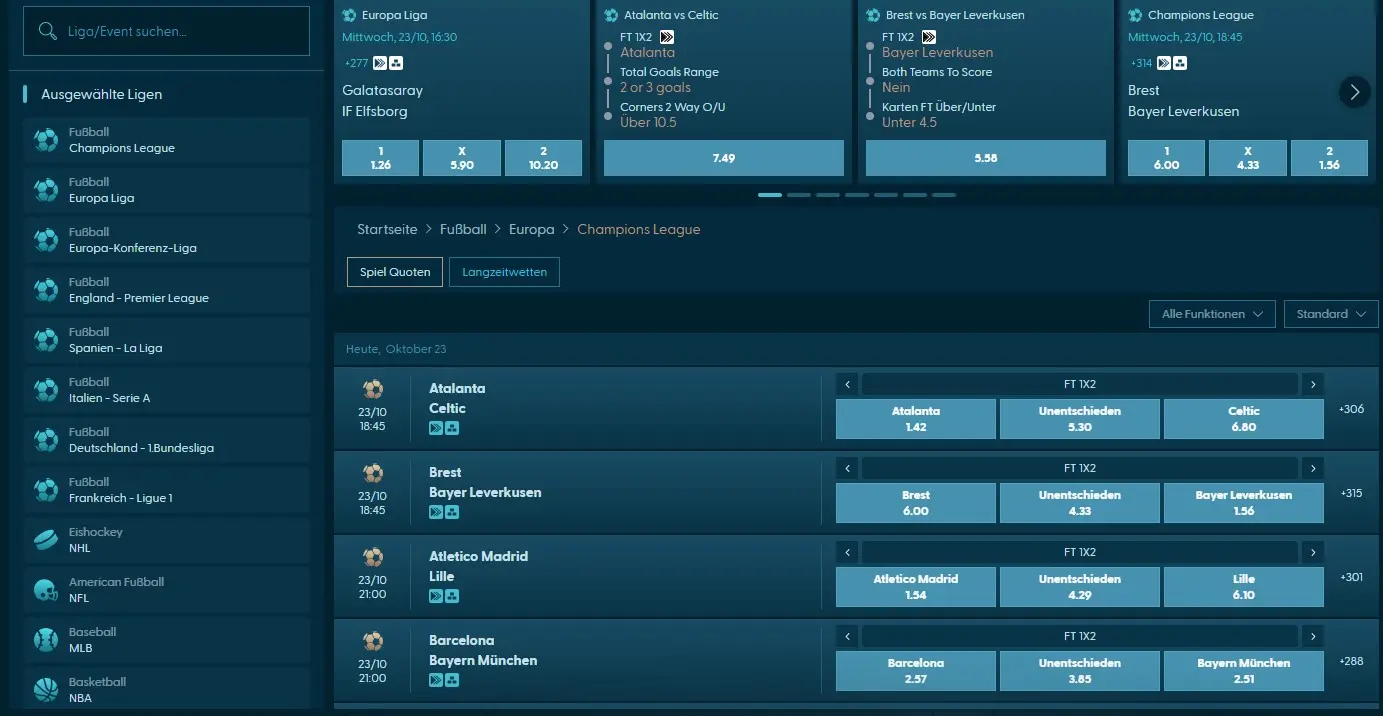Bet on Bayern München win at 2.51

(1244, 671)
